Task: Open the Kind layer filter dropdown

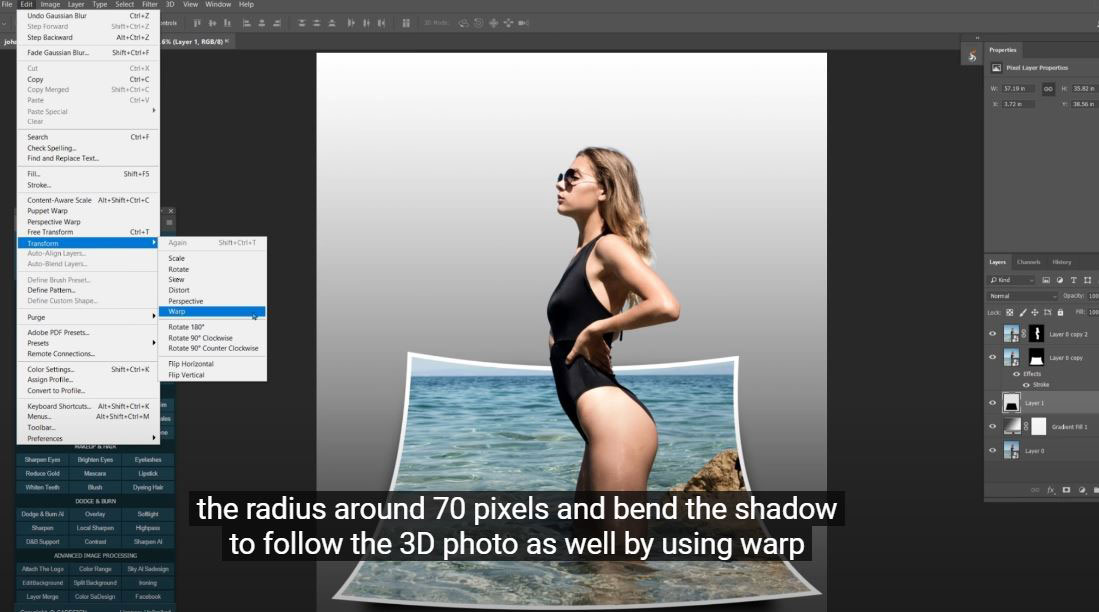Action: (1010, 280)
